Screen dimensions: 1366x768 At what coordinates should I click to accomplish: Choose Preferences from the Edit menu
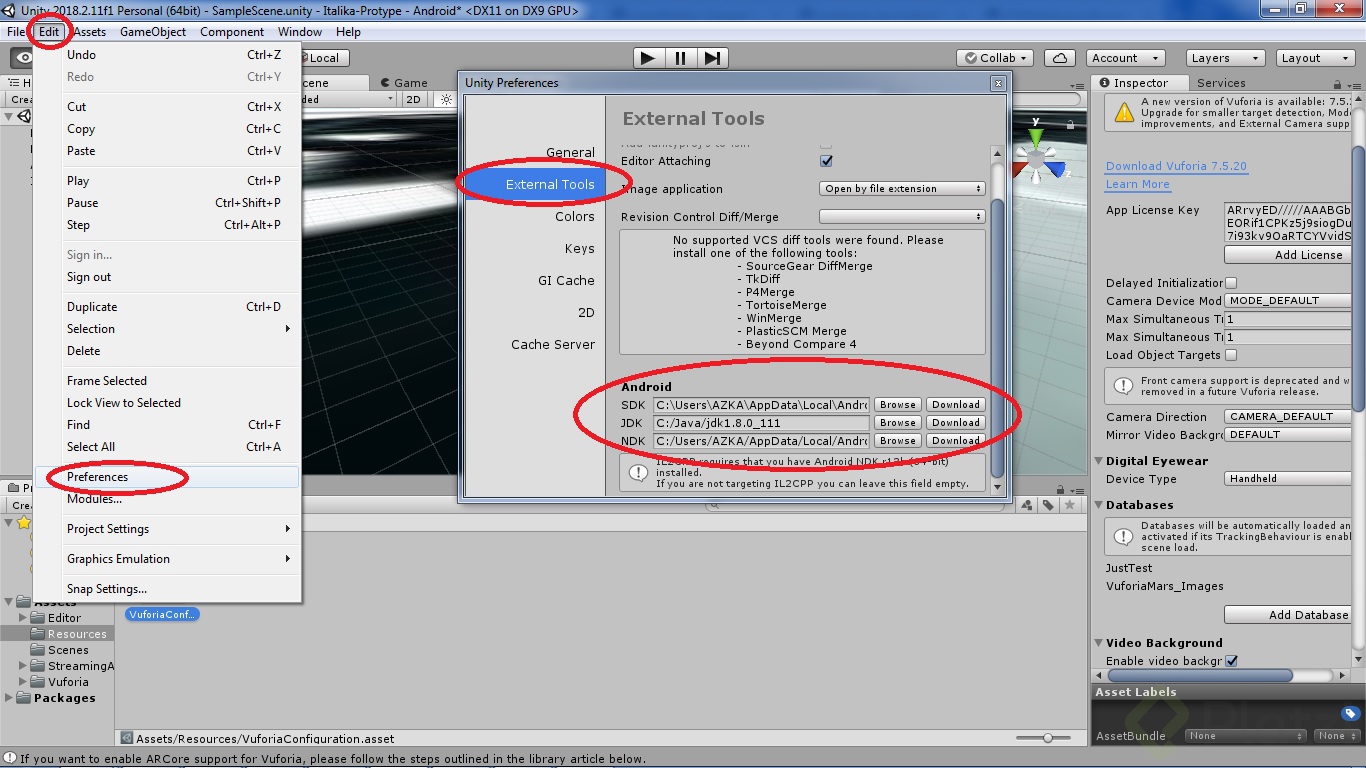(x=166, y=477)
